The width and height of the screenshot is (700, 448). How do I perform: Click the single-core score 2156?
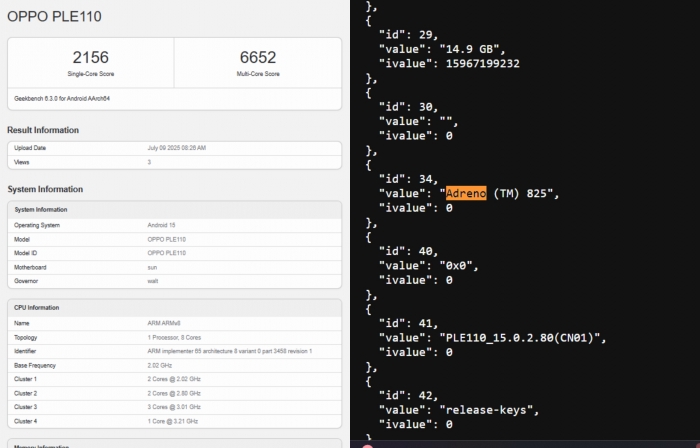91,57
